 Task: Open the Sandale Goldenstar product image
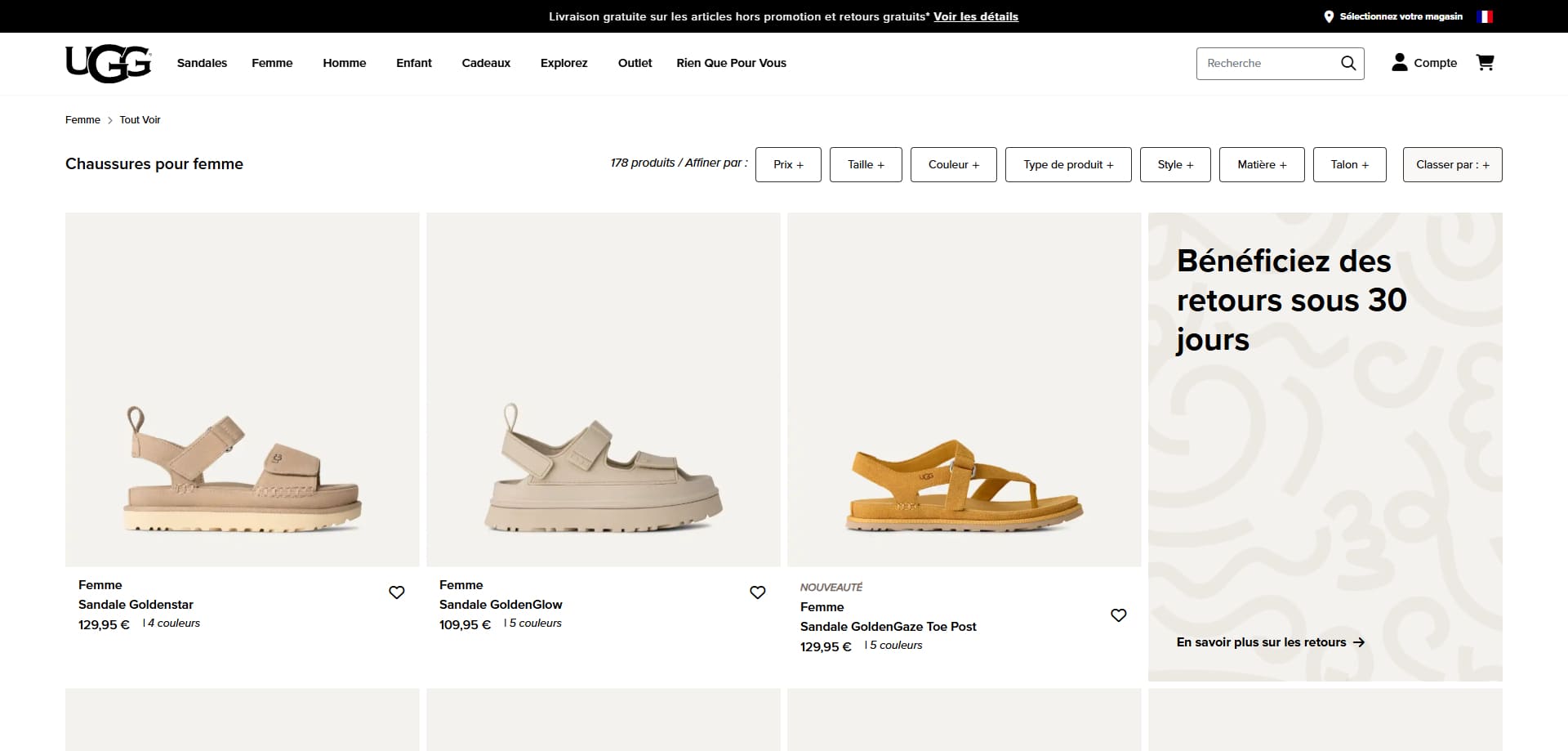[x=243, y=390]
